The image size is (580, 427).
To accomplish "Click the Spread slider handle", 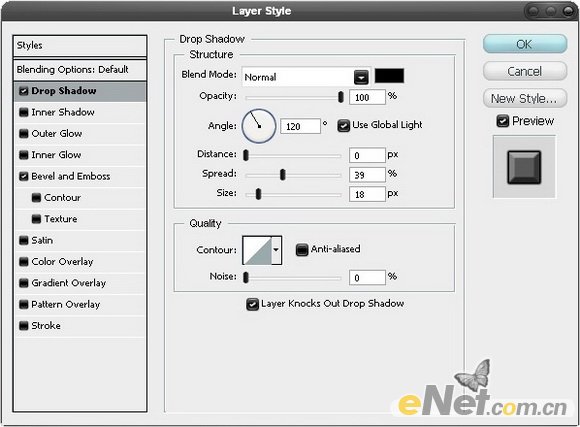I will (x=283, y=174).
